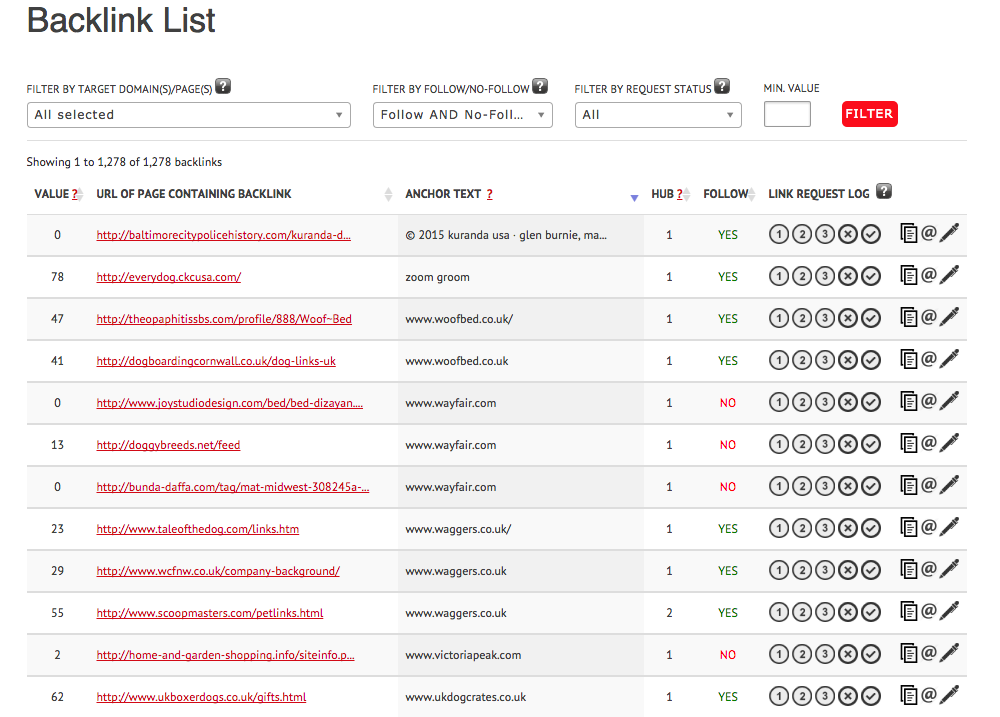The image size is (1000, 717).
Task: Open help icon next to Filter by Target Domain
Action: (223, 87)
